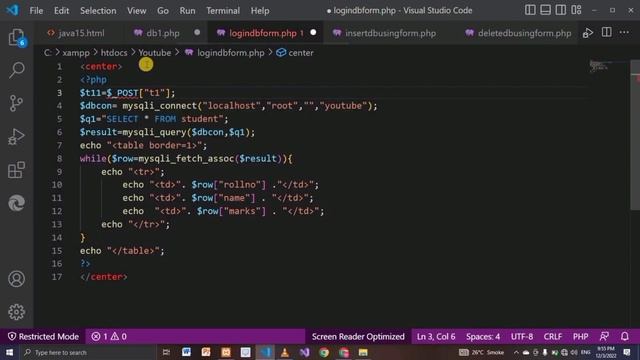Click the Restricted Mode status item
The height and width of the screenshot is (360, 640).
click(x=43, y=336)
